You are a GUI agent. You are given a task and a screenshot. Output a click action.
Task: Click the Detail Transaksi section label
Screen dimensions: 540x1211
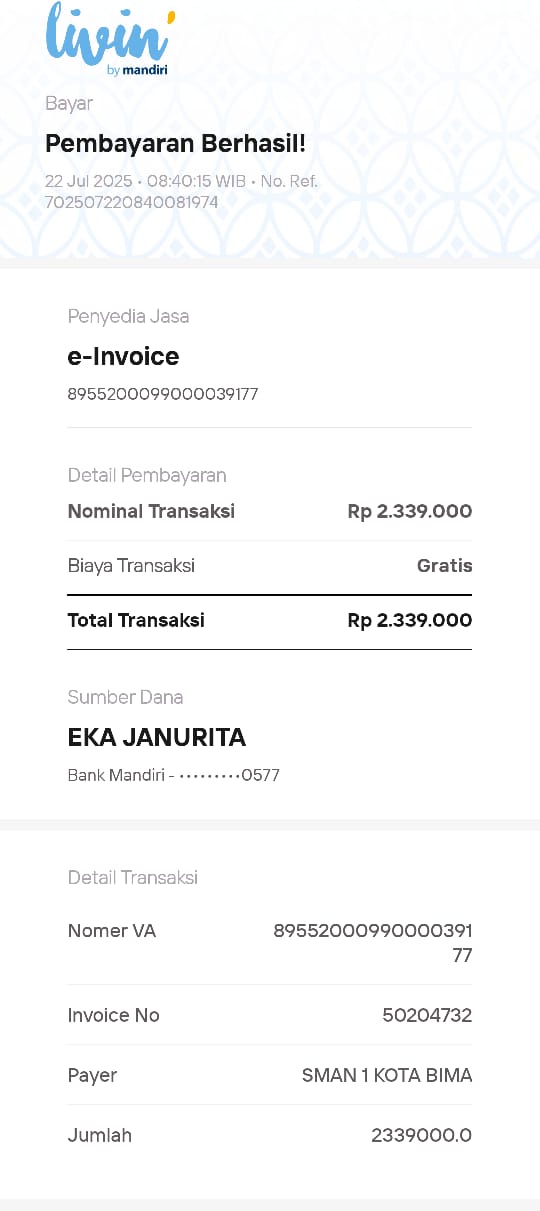[133, 877]
